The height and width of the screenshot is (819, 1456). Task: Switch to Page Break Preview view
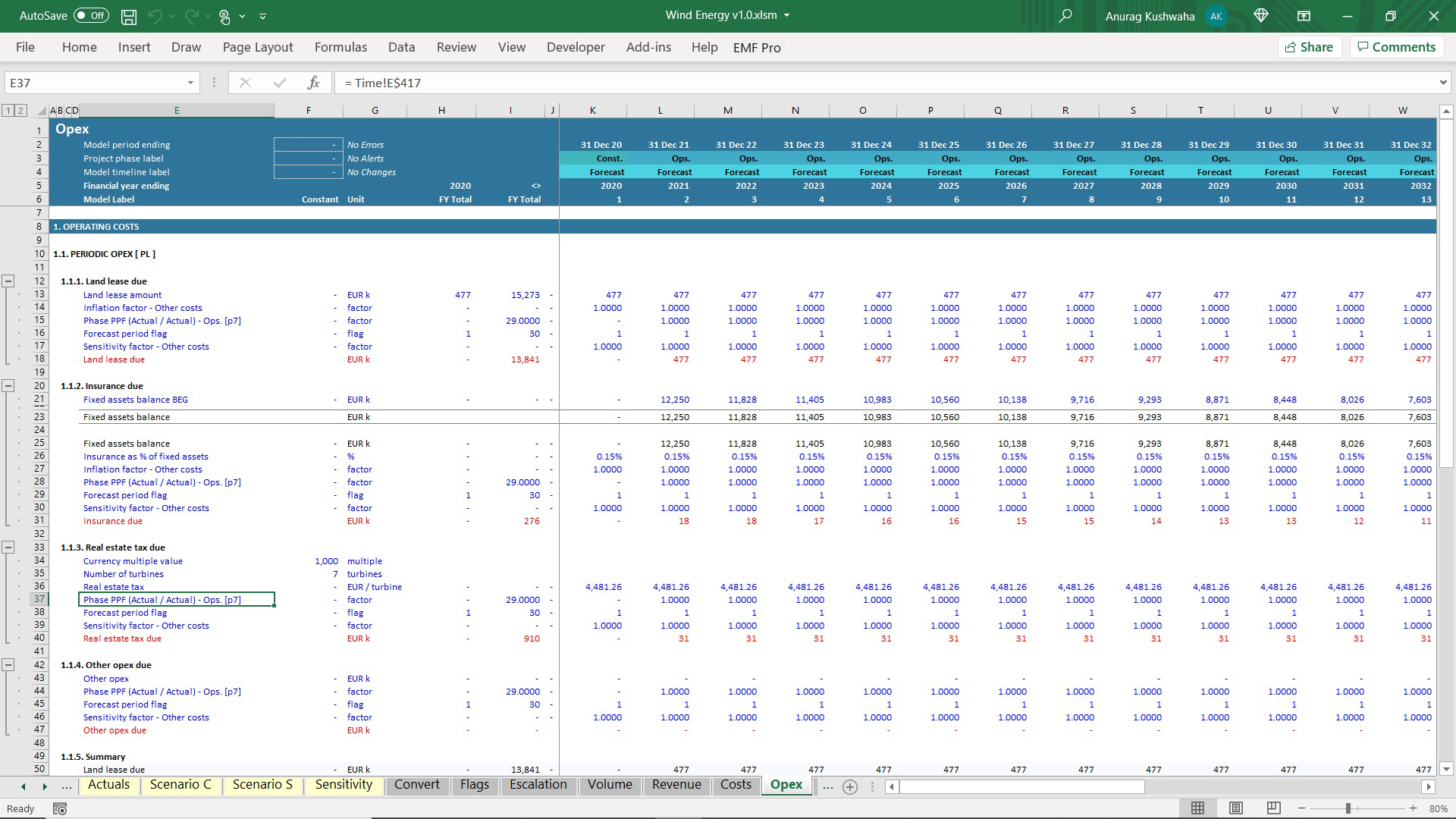(1273, 808)
